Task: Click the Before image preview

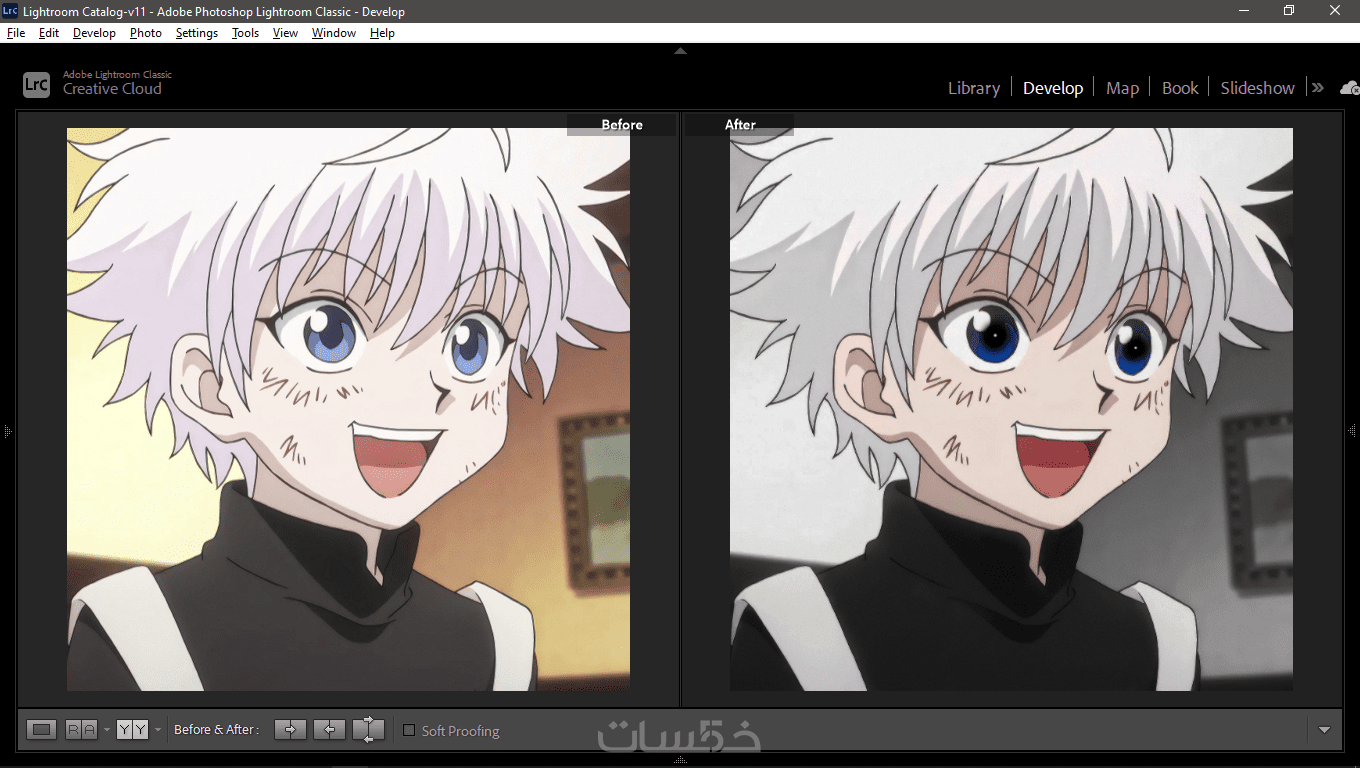Action: [x=348, y=409]
